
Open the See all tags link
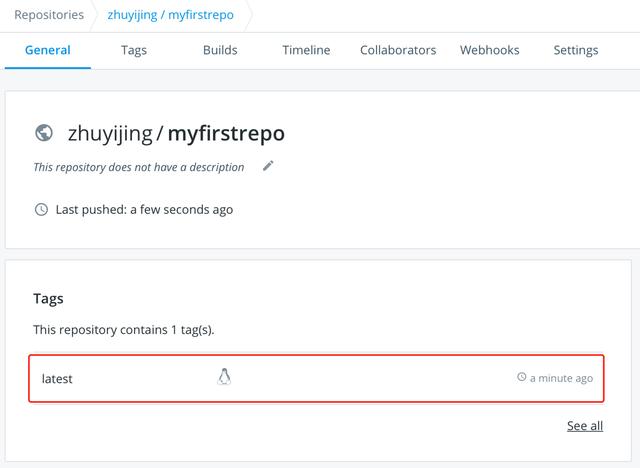coord(585,426)
